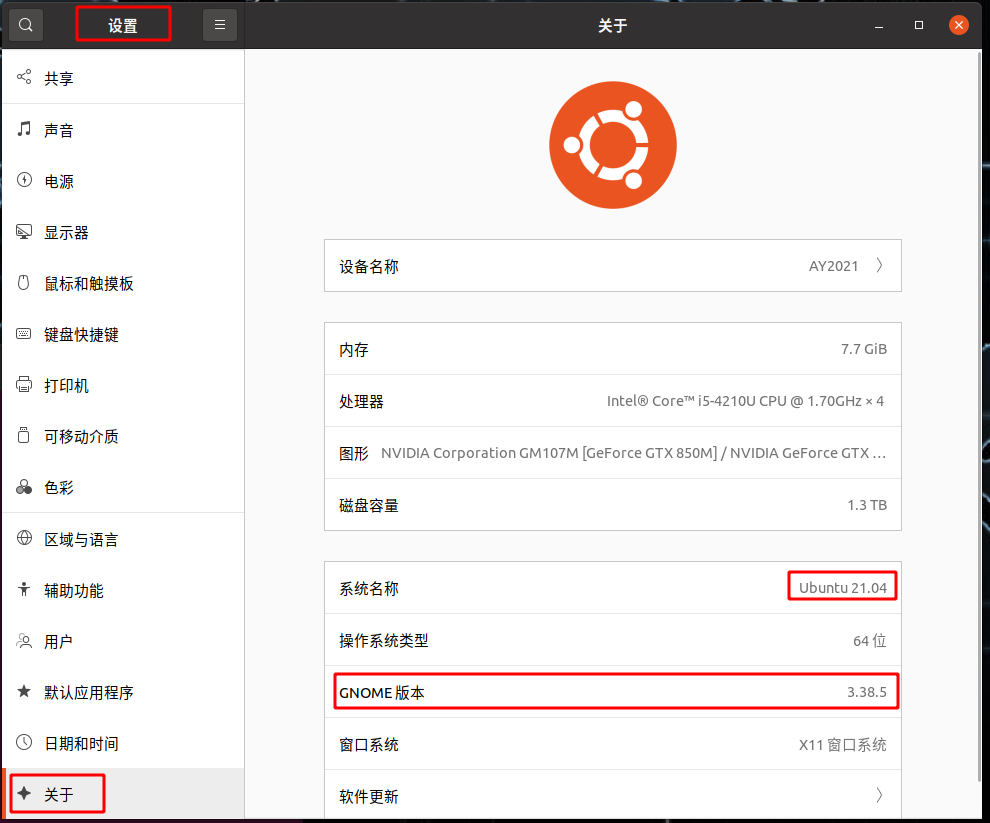The height and width of the screenshot is (823, 990).
Task: Click the 系统名称 row label
Action: tap(369, 589)
